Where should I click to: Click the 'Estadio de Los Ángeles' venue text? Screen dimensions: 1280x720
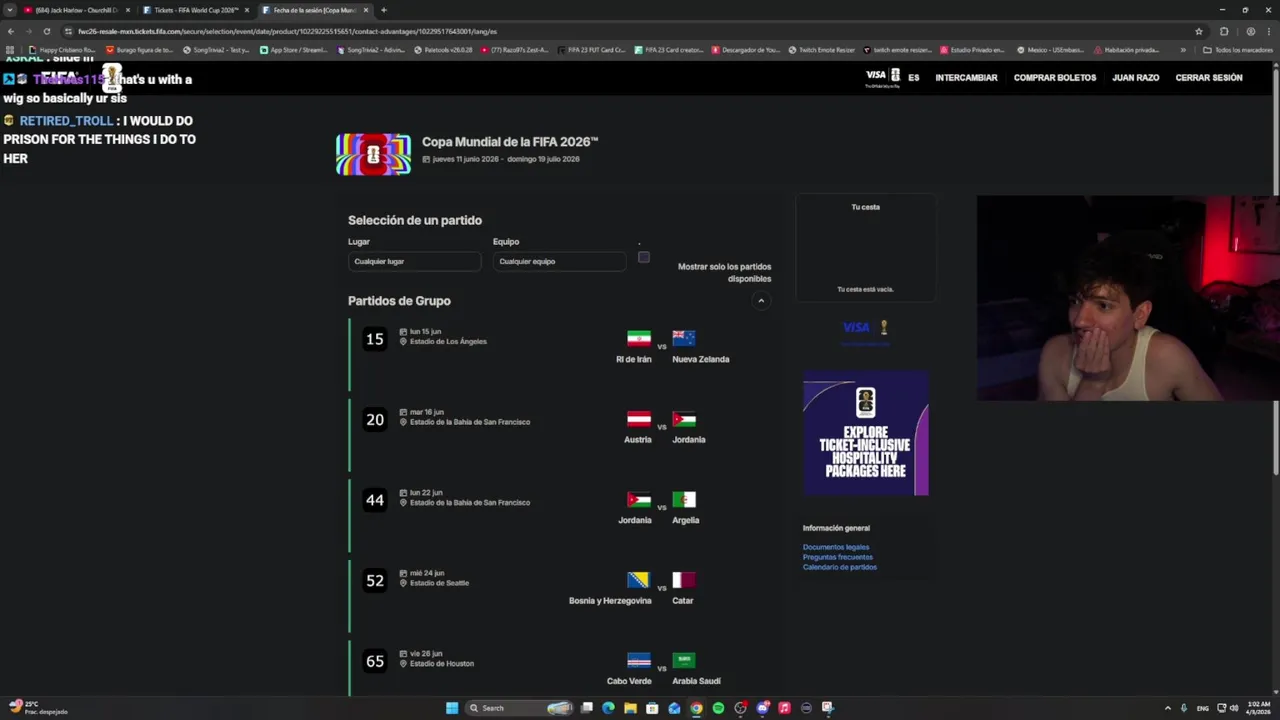448,342
